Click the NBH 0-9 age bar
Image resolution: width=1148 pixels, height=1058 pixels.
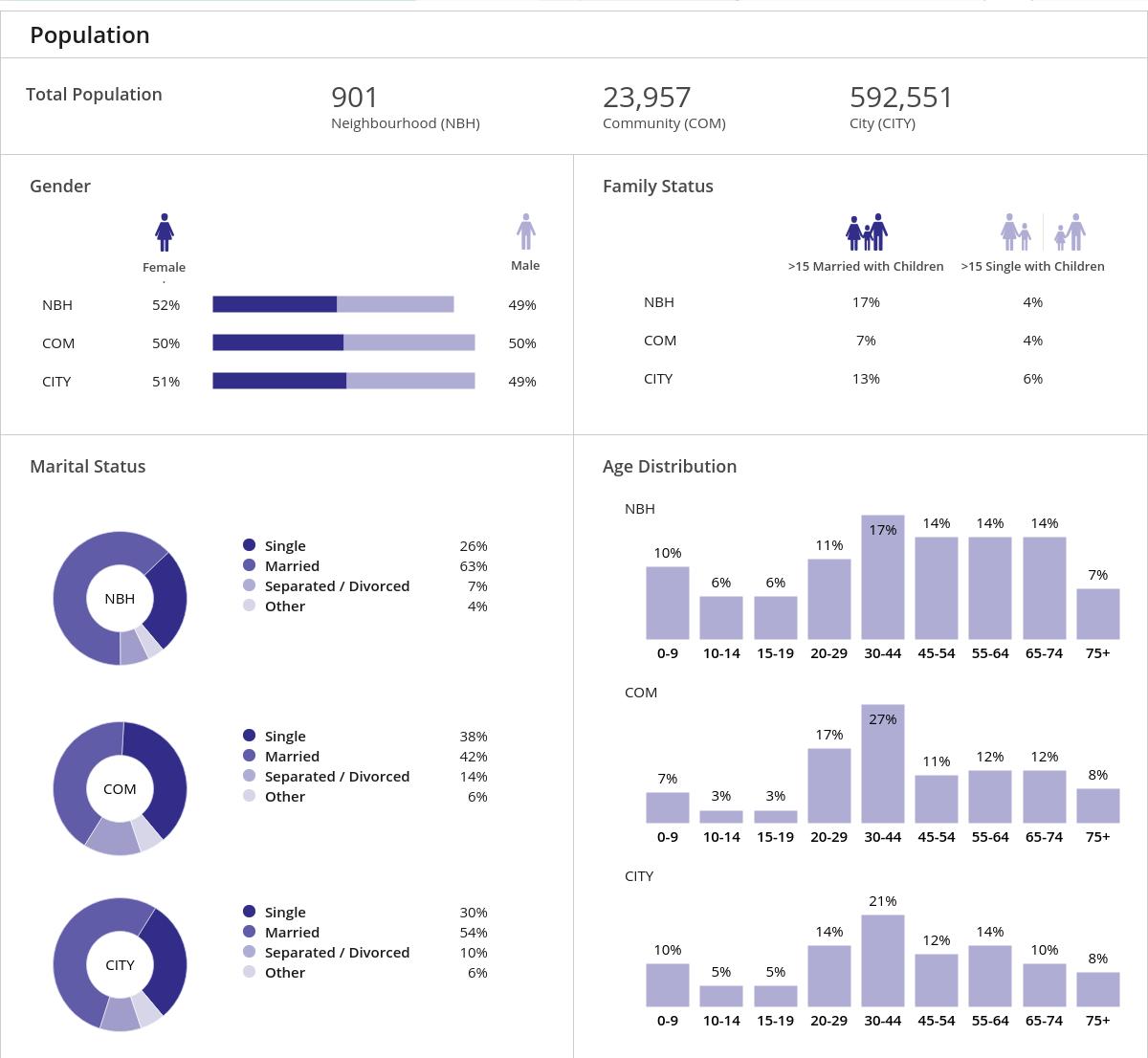(668, 603)
